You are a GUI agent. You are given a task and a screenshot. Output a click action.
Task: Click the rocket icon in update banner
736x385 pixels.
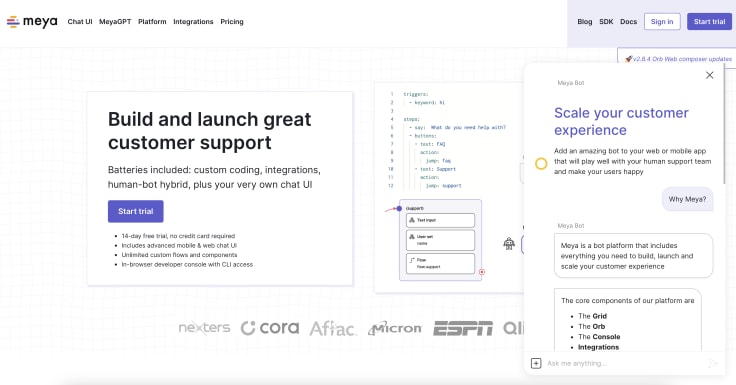[629, 59]
